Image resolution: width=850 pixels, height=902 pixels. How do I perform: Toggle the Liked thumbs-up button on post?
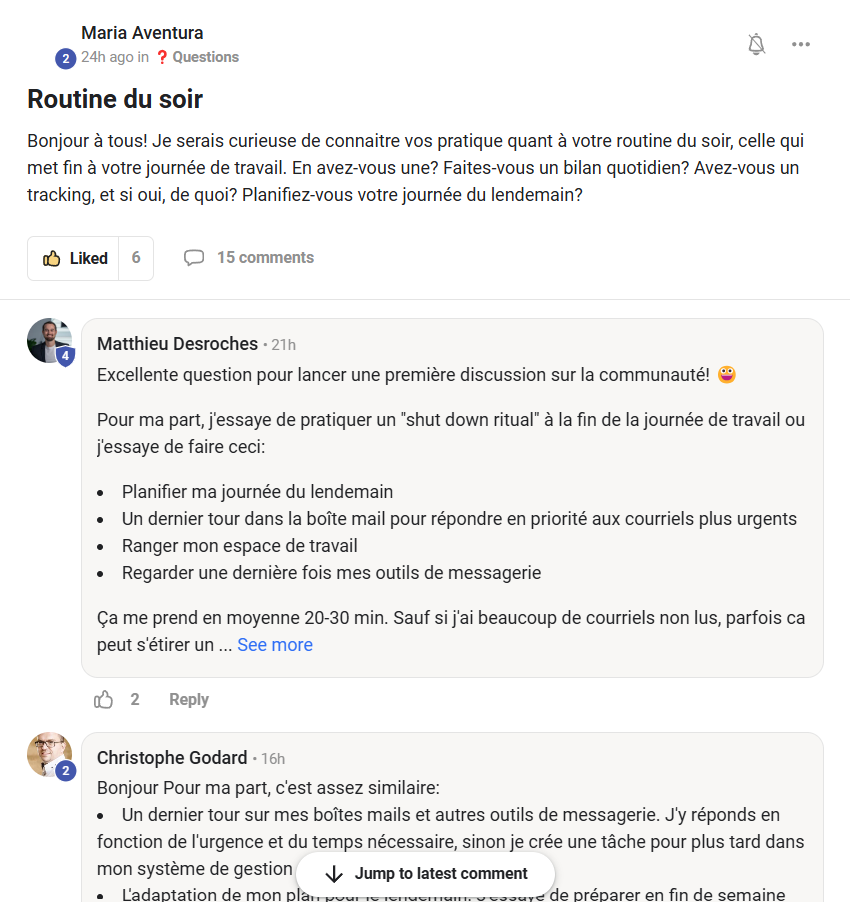[74, 258]
